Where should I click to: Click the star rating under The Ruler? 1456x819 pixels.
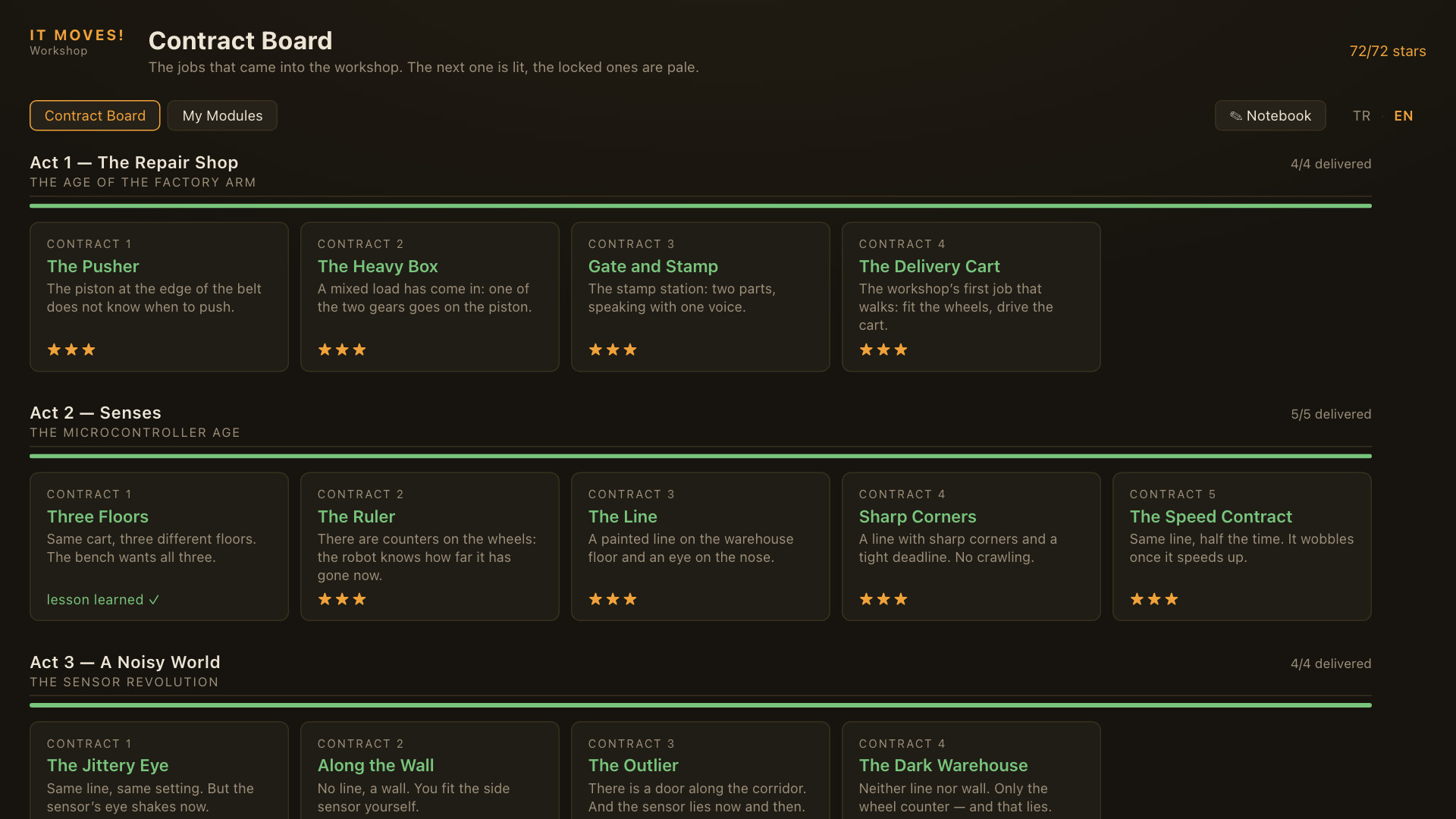click(x=342, y=599)
